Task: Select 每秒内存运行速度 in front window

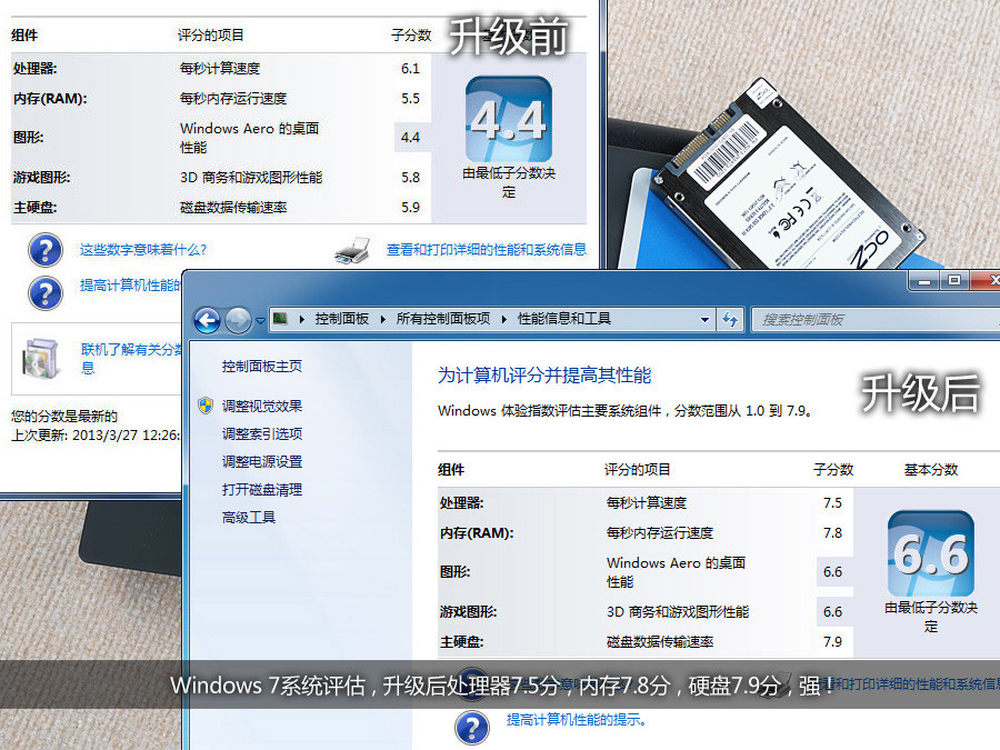Action: (x=659, y=533)
